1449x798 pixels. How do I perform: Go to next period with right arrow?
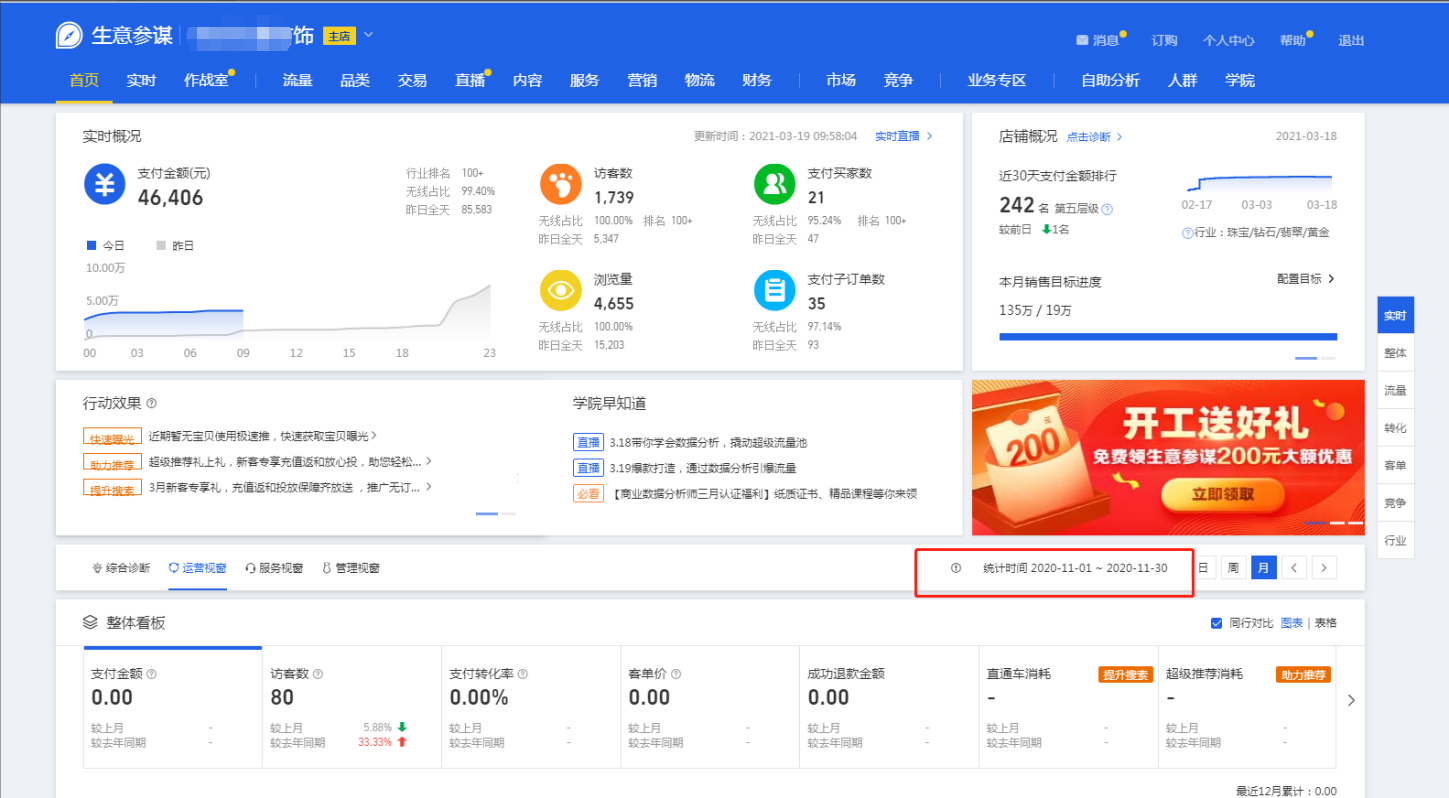(x=1324, y=568)
